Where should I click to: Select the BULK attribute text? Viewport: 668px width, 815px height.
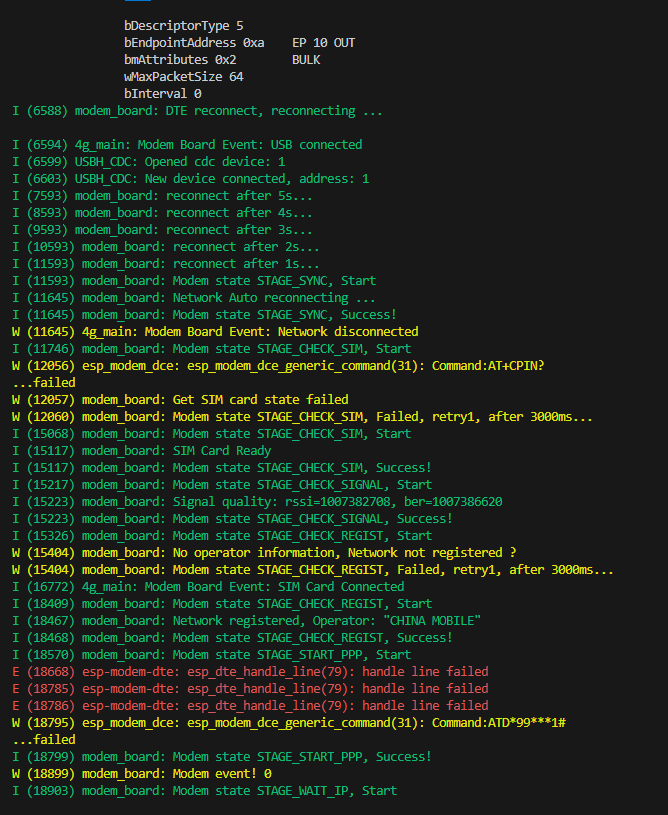point(309,60)
